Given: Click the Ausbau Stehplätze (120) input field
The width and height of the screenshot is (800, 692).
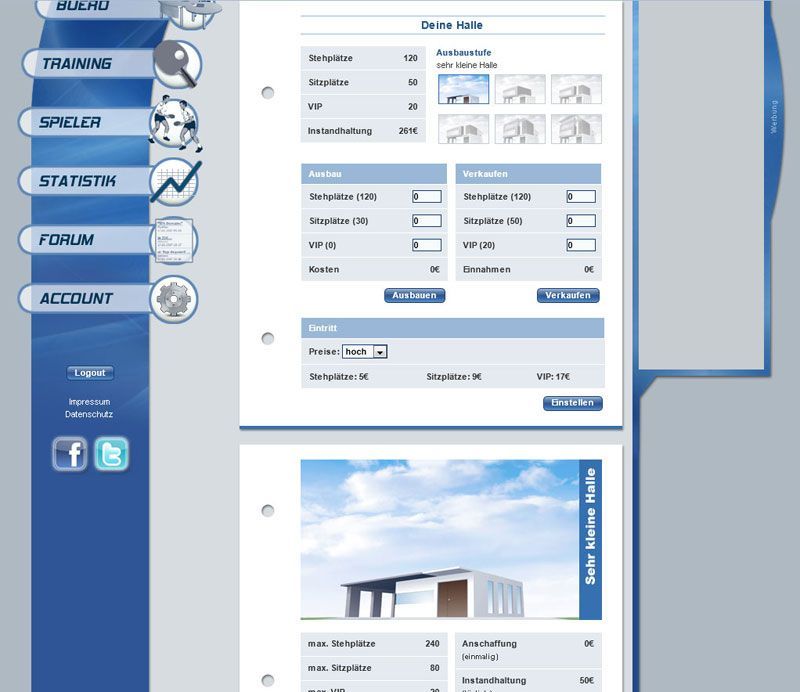Looking at the screenshot, I should point(427,196).
